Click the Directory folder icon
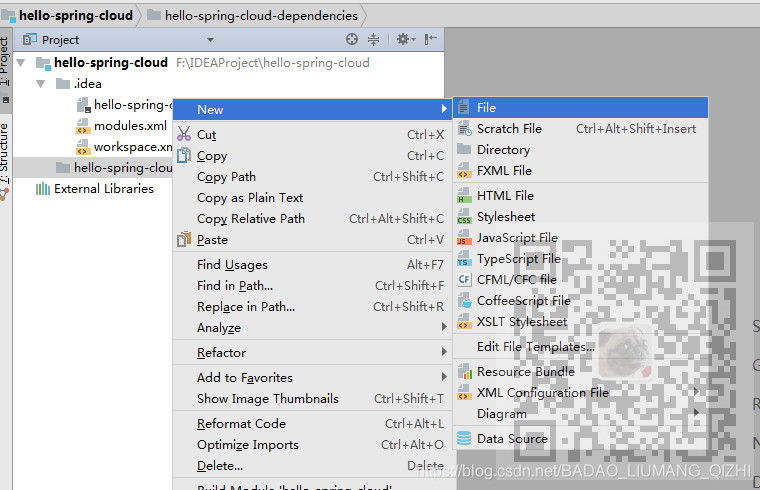 click(464, 149)
